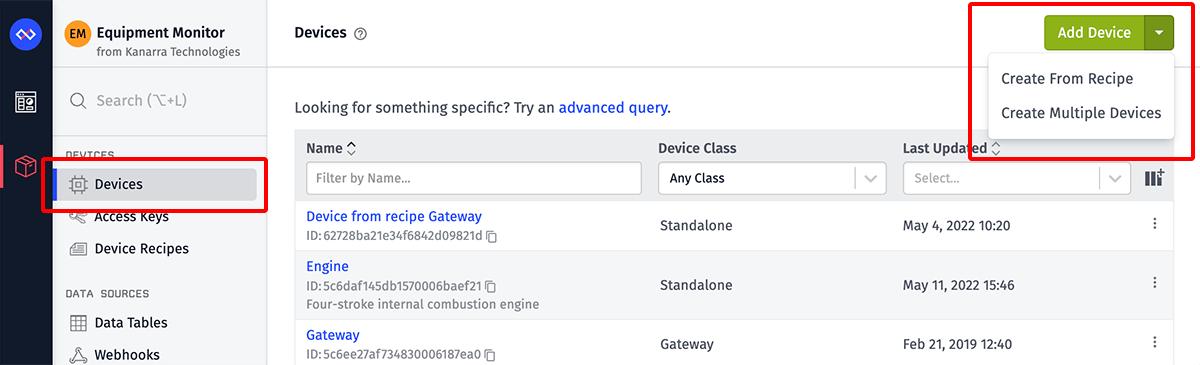Open the advanced query link

pos(612,107)
